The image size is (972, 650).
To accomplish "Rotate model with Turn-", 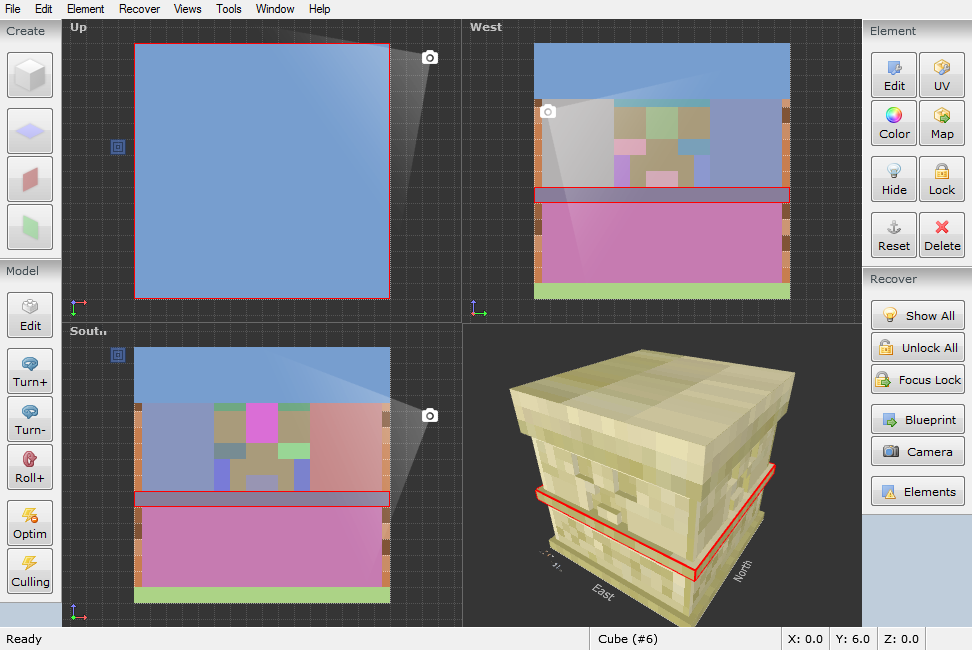I will pos(30,419).
